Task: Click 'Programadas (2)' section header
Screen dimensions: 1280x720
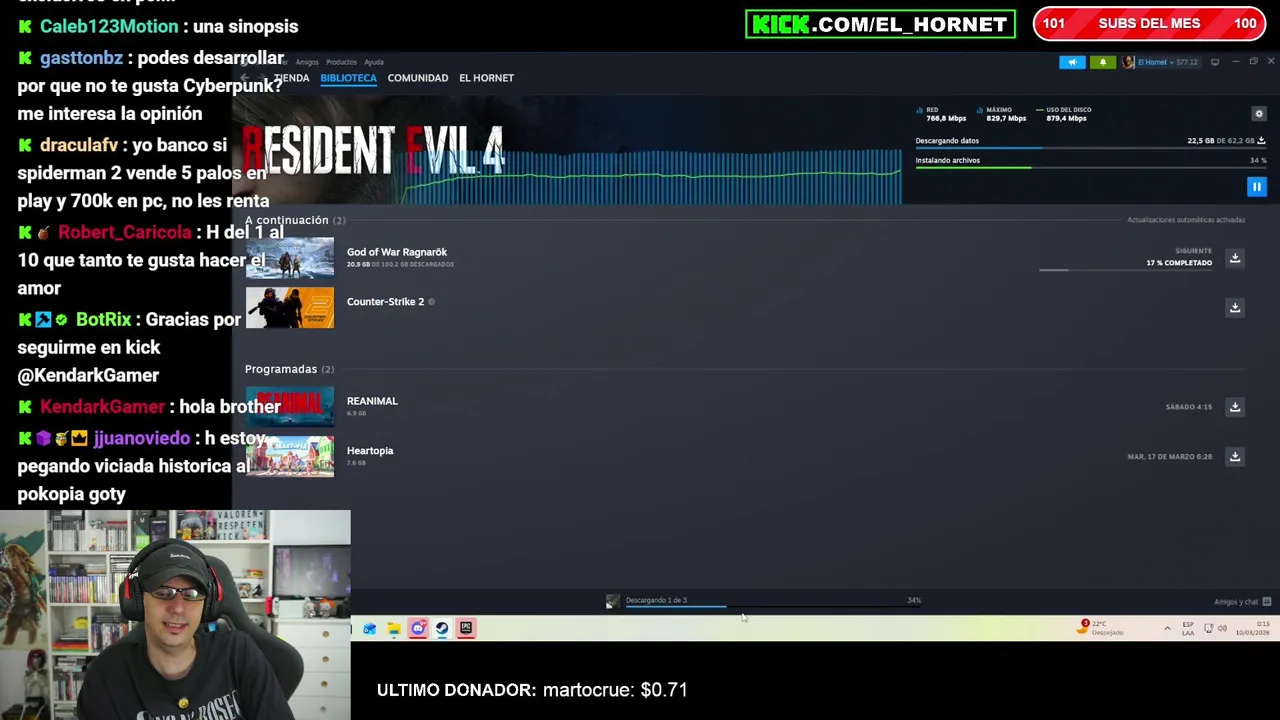Action: pyautogui.click(x=289, y=369)
